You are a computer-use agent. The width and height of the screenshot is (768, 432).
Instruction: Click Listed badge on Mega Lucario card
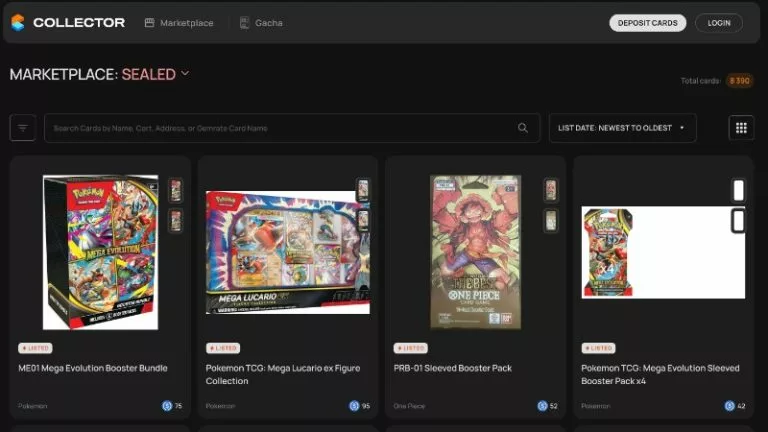tap(223, 348)
